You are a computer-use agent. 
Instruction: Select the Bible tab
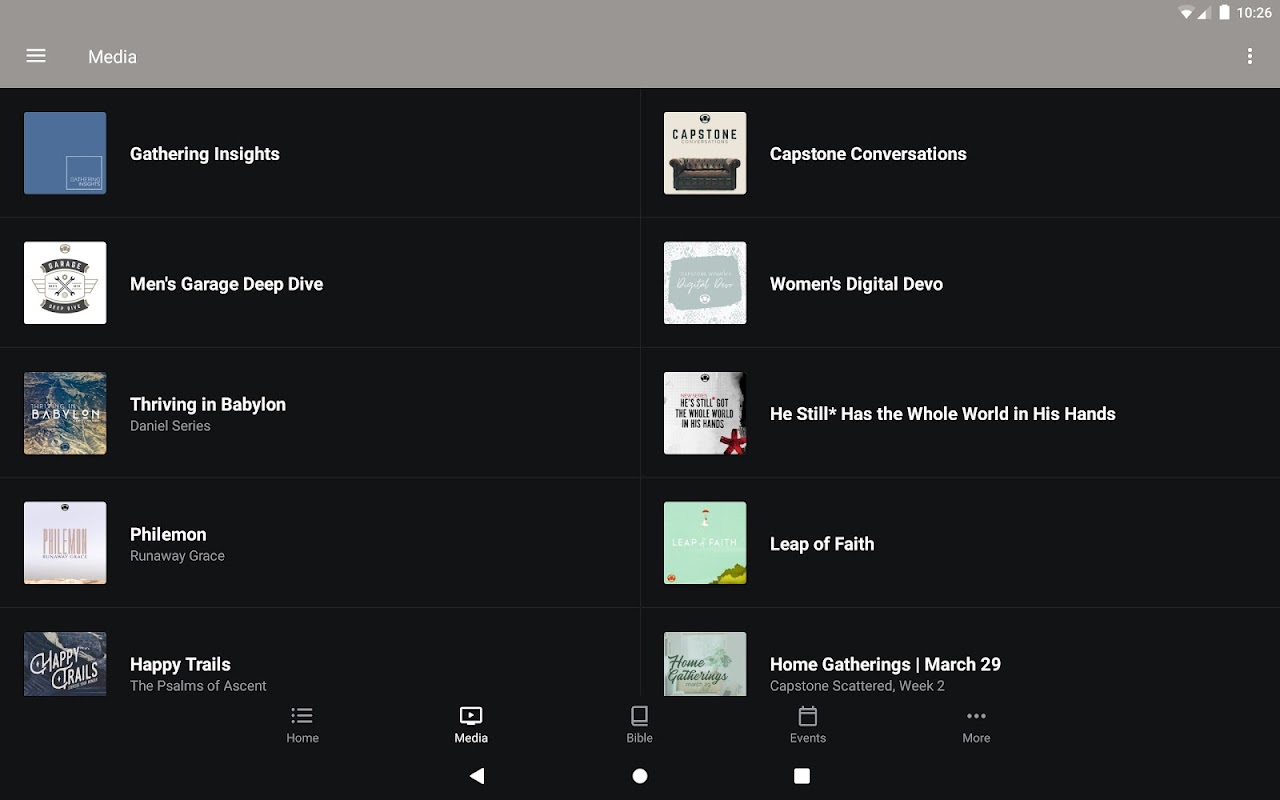click(639, 725)
